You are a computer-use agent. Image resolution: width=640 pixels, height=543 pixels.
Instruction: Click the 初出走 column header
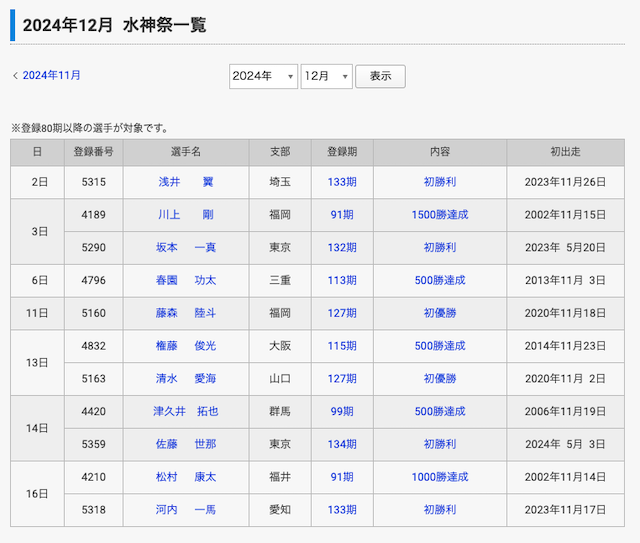[x=565, y=152]
